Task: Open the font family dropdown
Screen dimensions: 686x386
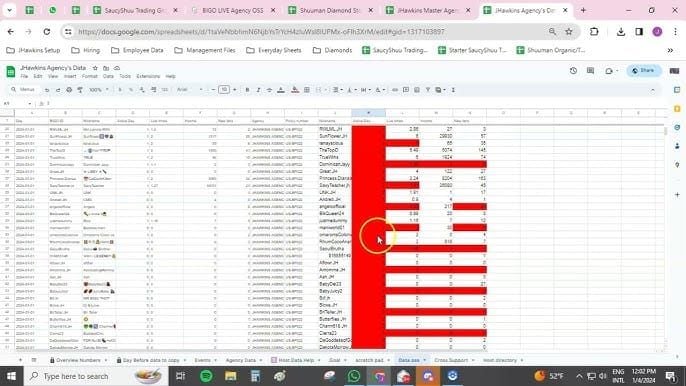Action: (x=190, y=90)
